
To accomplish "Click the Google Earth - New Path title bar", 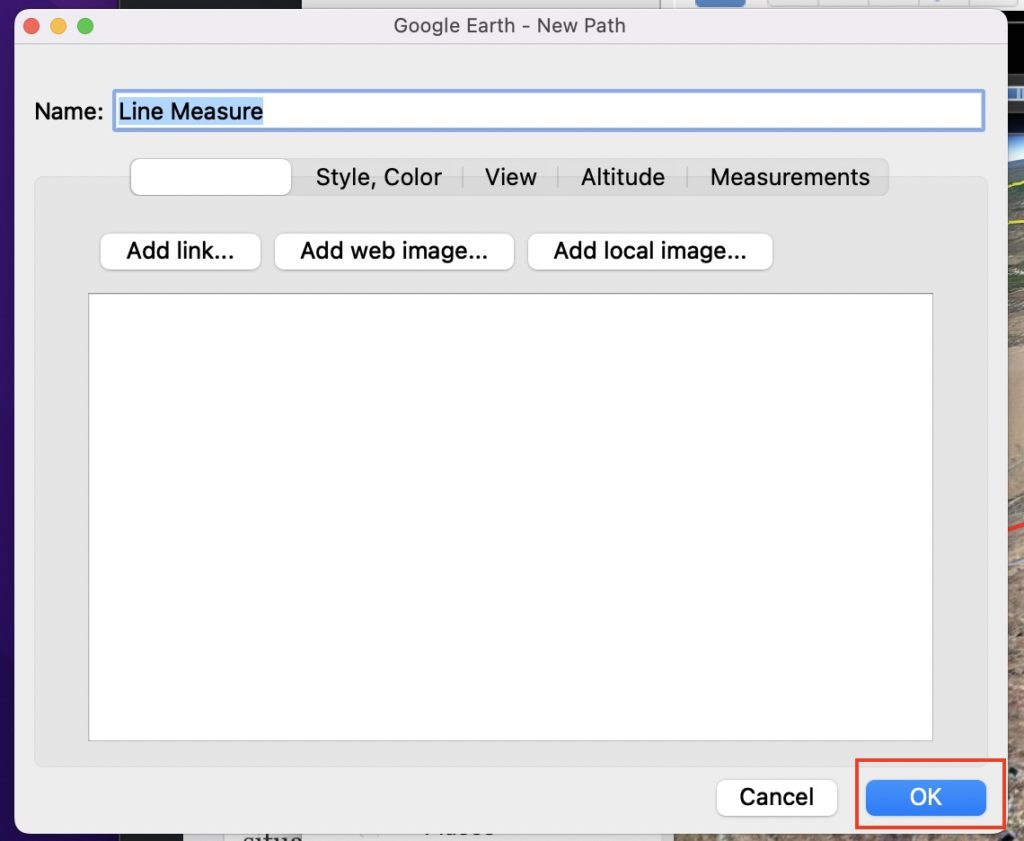I will 510,26.
